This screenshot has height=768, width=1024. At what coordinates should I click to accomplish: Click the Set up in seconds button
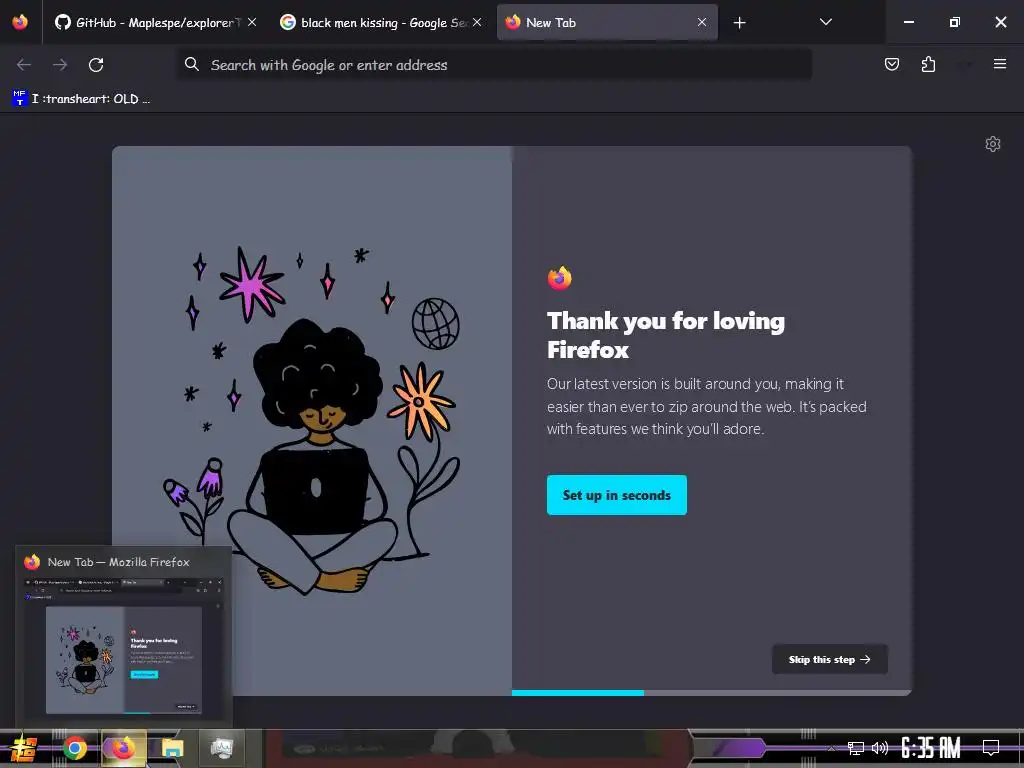616,495
